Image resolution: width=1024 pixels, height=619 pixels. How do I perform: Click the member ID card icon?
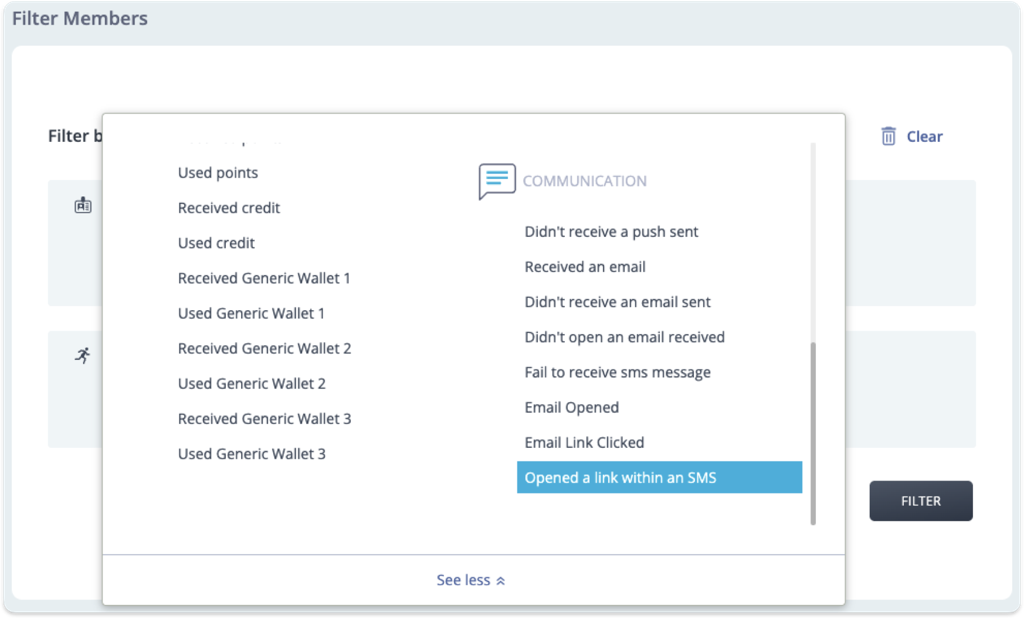(x=83, y=205)
